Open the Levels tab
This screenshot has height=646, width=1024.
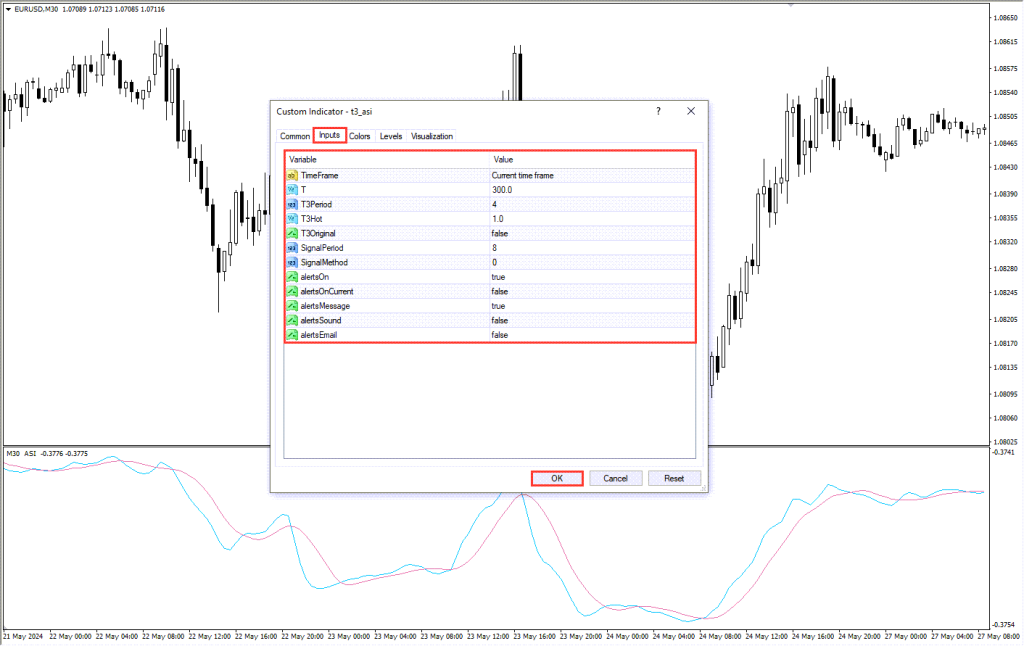pyautogui.click(x=391, y=136)
